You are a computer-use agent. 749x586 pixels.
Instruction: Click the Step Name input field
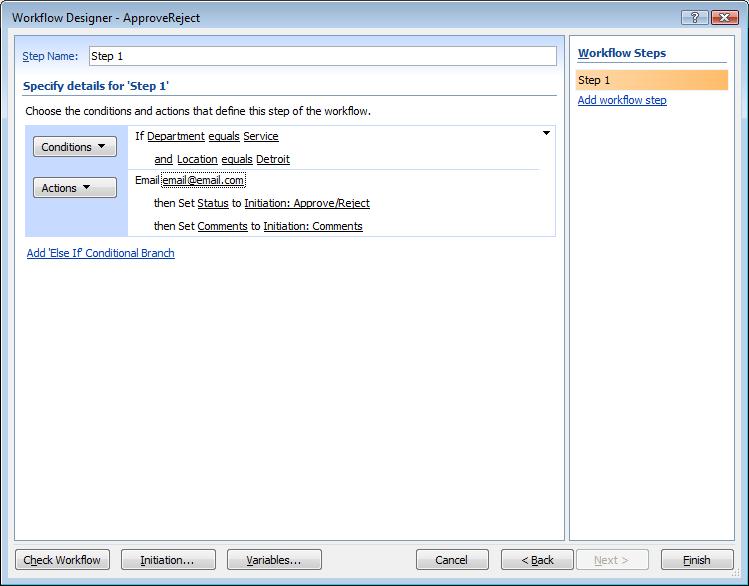pos(322,56)
